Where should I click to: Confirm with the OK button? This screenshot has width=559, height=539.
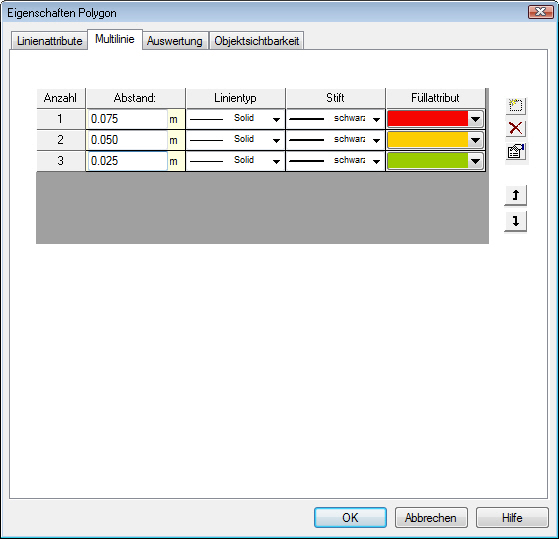[x=350, y=517]
